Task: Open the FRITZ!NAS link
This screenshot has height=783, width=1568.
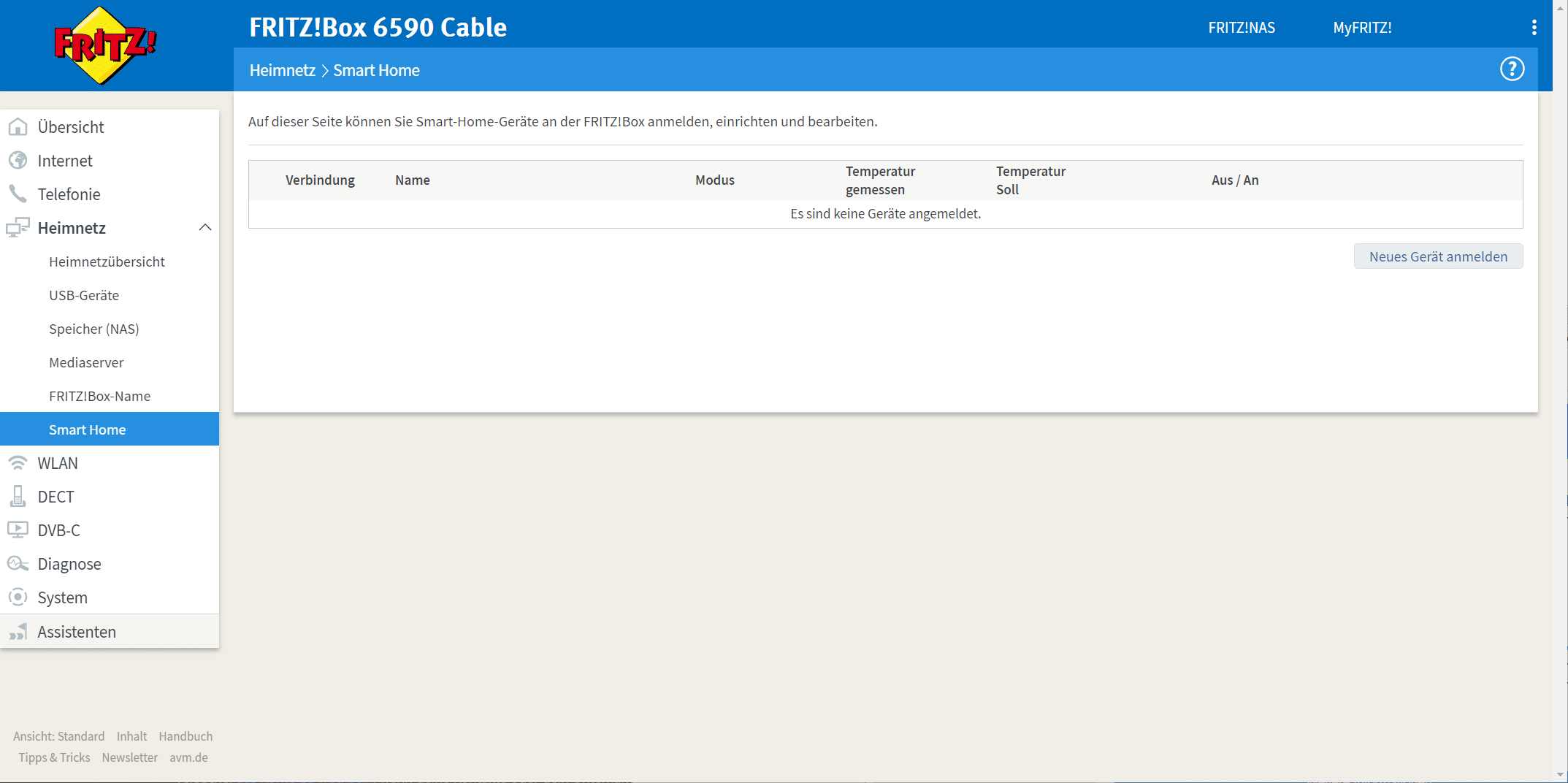Action: click(1241, 28)
